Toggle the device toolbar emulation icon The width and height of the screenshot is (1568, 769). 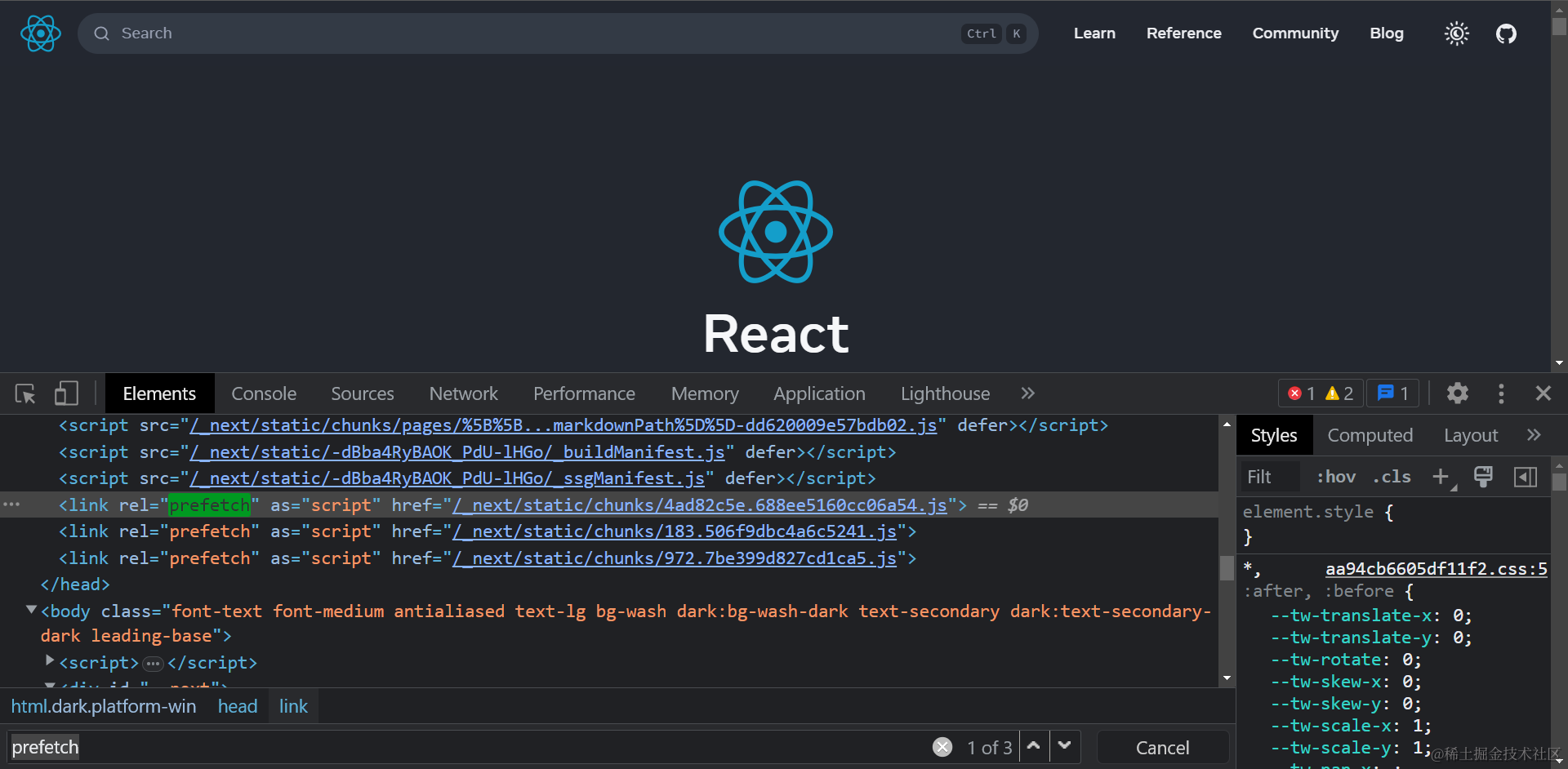tap(66, 394)
